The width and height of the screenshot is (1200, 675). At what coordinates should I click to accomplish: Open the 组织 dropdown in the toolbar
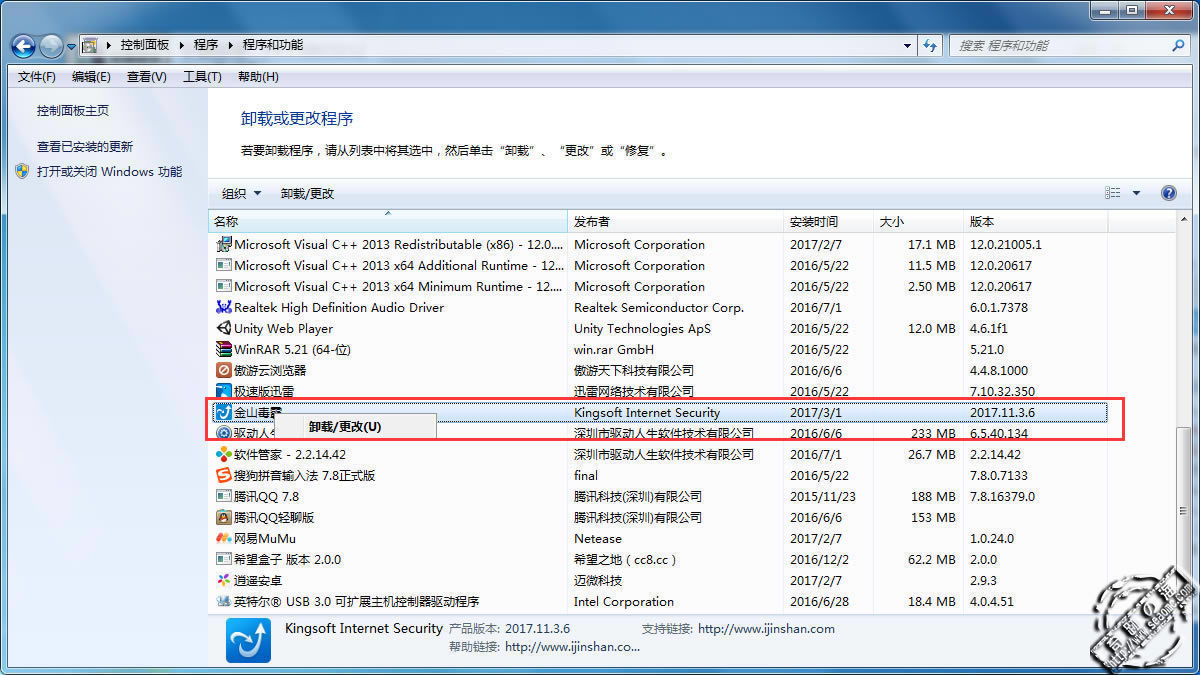(241, 193)
